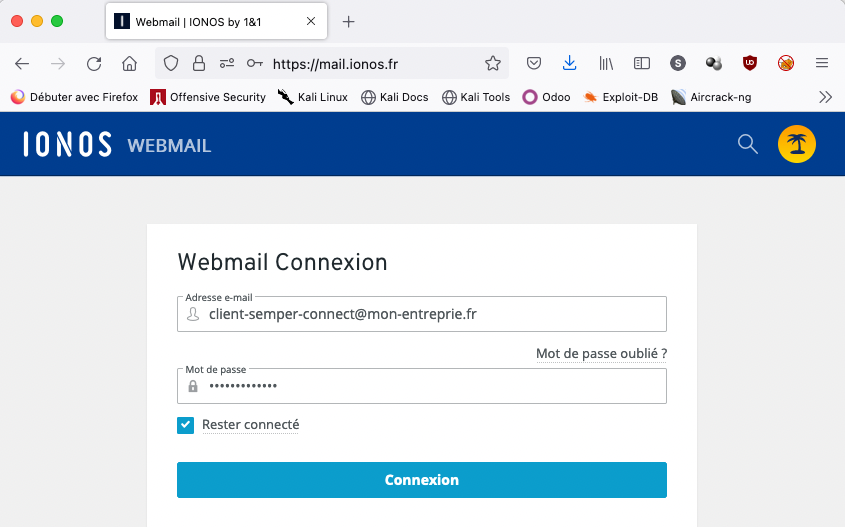Click the Adresse e-mail input field

click(430, 314)
